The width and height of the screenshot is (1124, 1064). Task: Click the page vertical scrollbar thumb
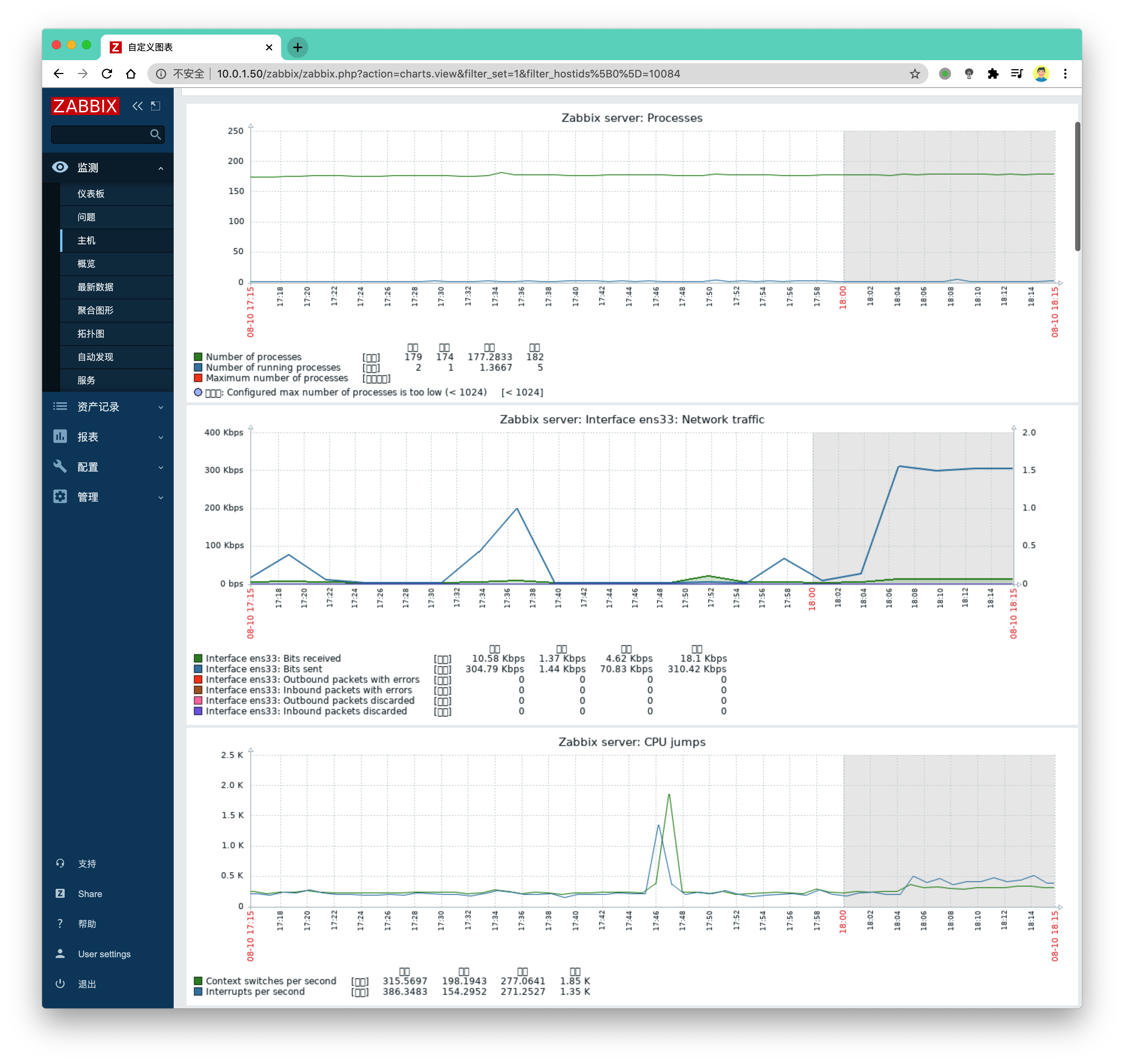[1077, 186]
